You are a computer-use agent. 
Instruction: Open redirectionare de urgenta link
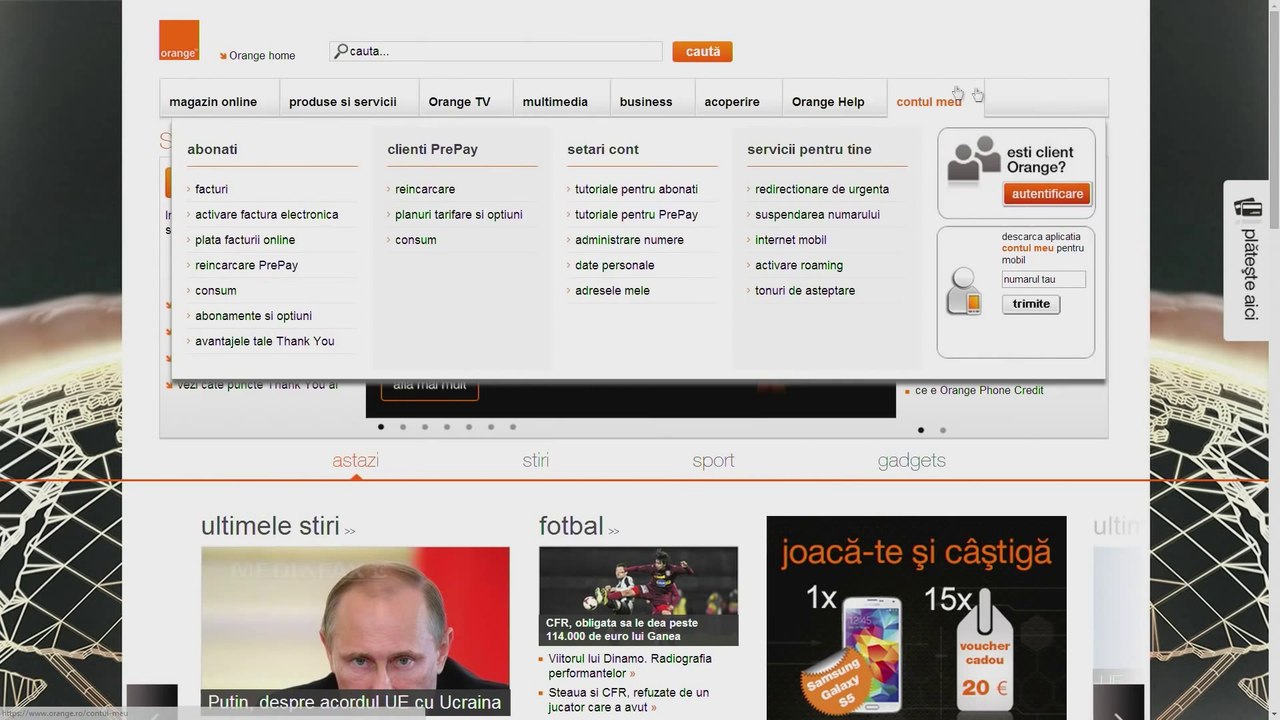click(x=822, y=189)
